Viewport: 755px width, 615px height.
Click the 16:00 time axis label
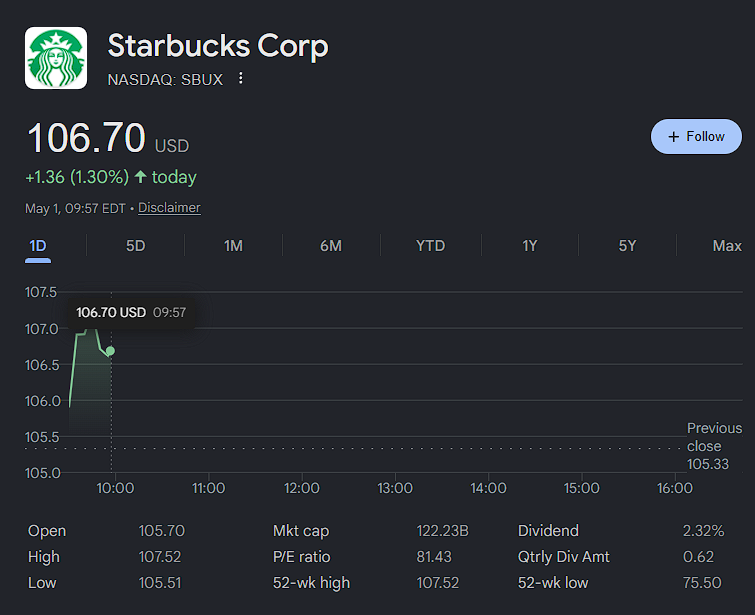pos(675,488)
